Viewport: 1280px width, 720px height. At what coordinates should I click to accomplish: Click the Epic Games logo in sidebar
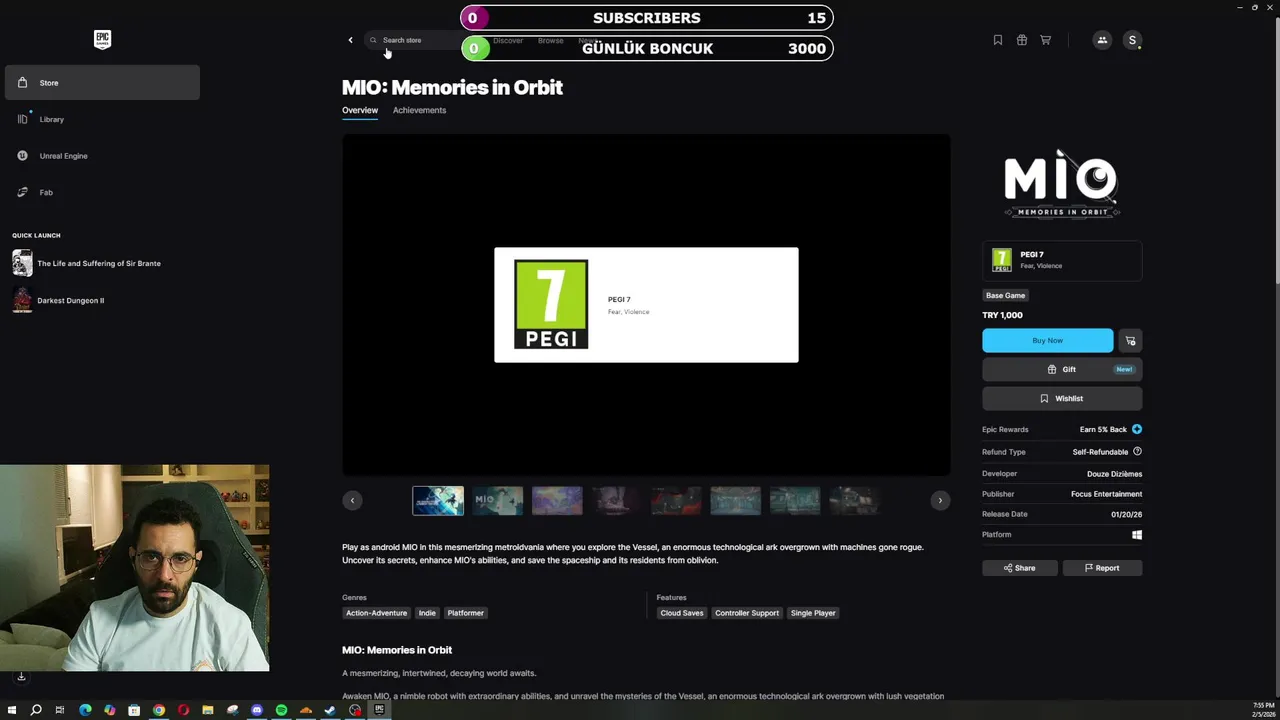coord(102,39)
